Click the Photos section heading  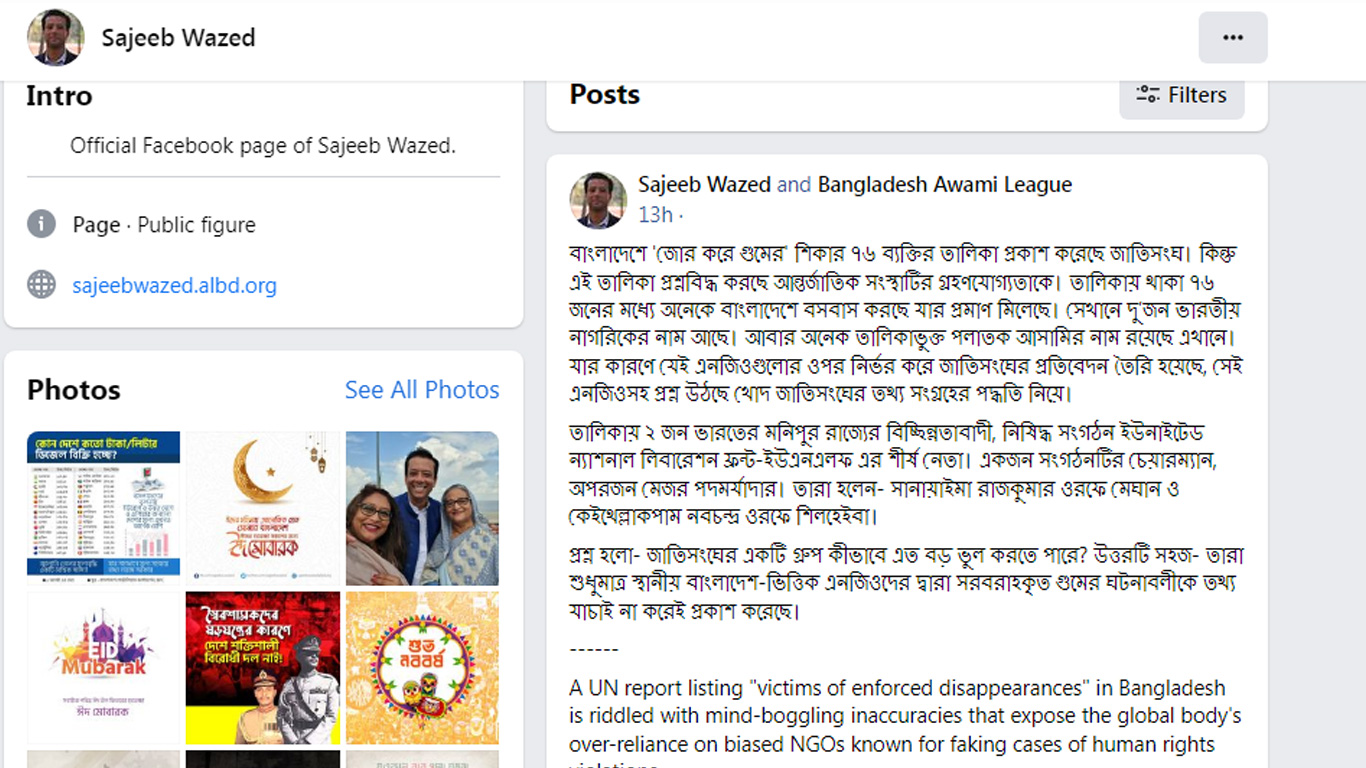[74, 390]
